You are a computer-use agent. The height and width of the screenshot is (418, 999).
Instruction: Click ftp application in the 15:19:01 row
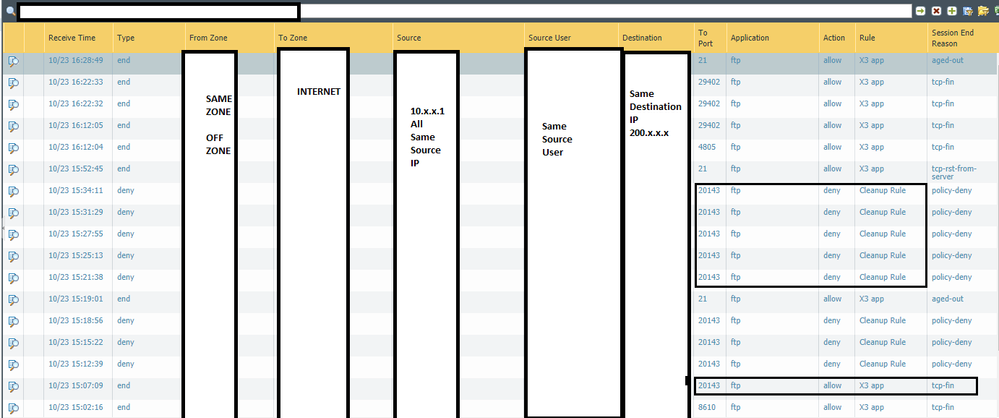pos(736,298)
